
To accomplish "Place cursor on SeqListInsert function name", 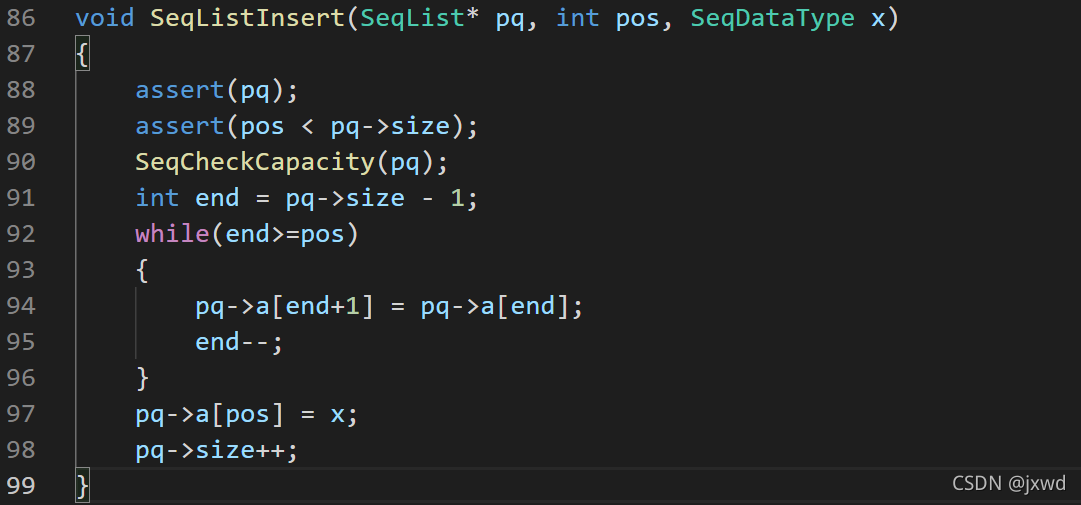I will 247,18.
